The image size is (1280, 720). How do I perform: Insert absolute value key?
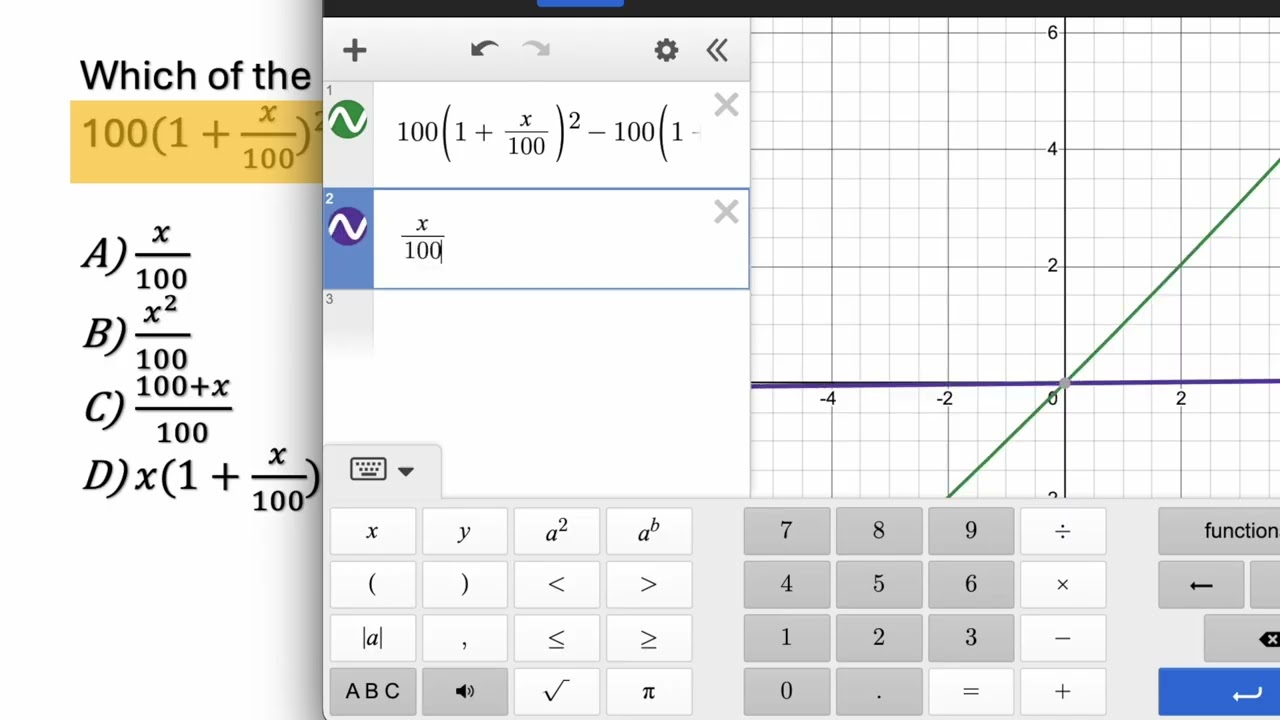point(372,639)
